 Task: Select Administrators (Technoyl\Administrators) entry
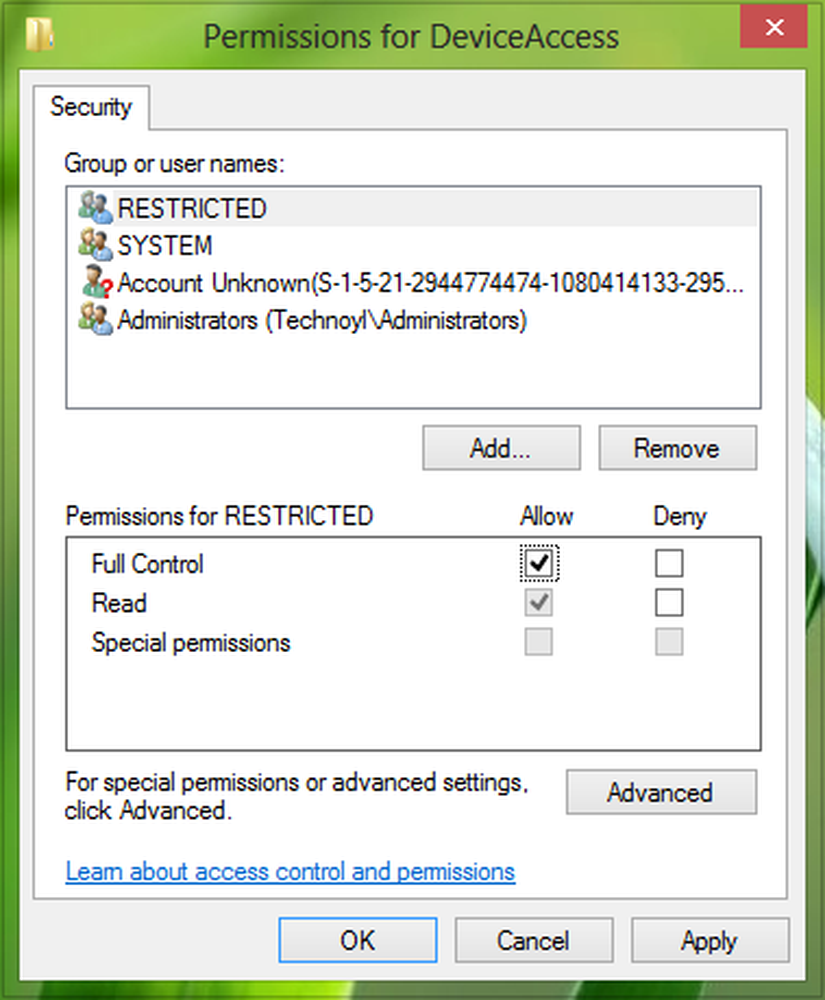(x=322, y=321)
